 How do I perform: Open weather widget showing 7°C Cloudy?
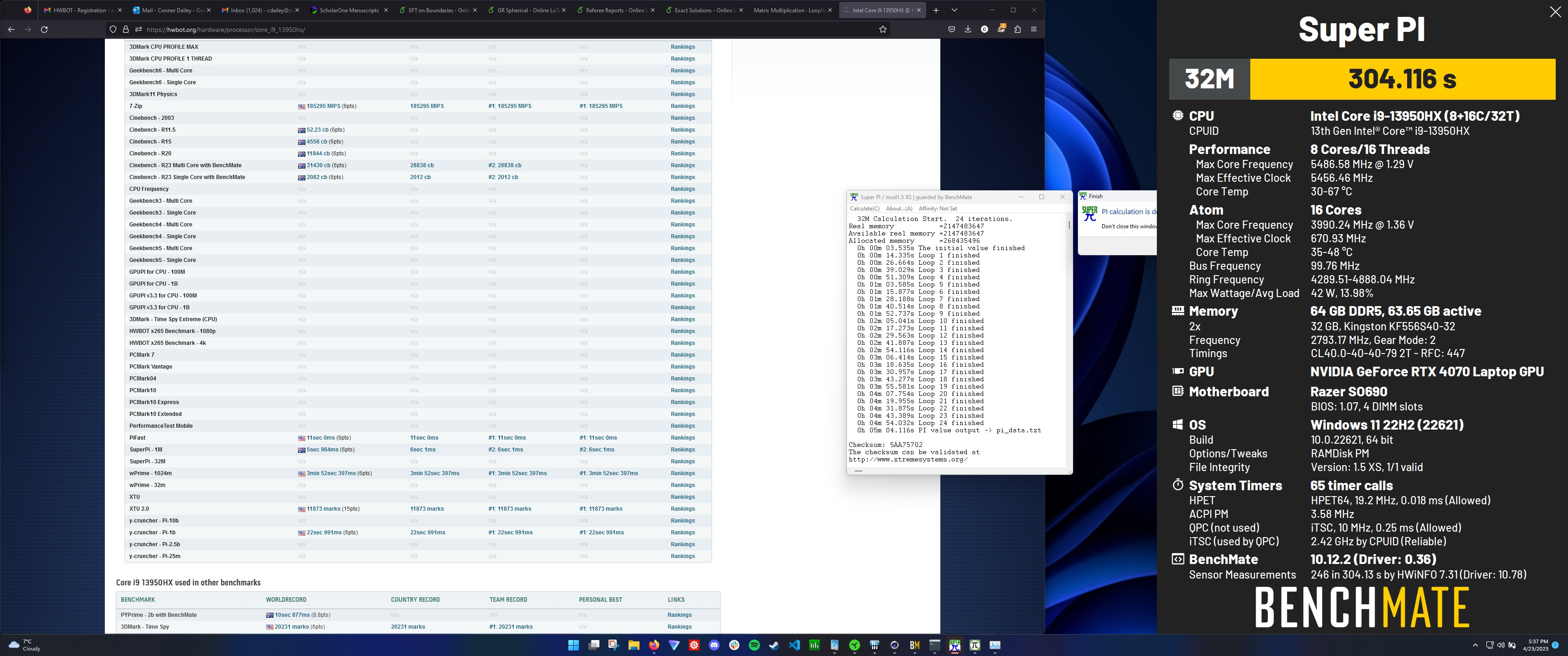pos(24,645)
